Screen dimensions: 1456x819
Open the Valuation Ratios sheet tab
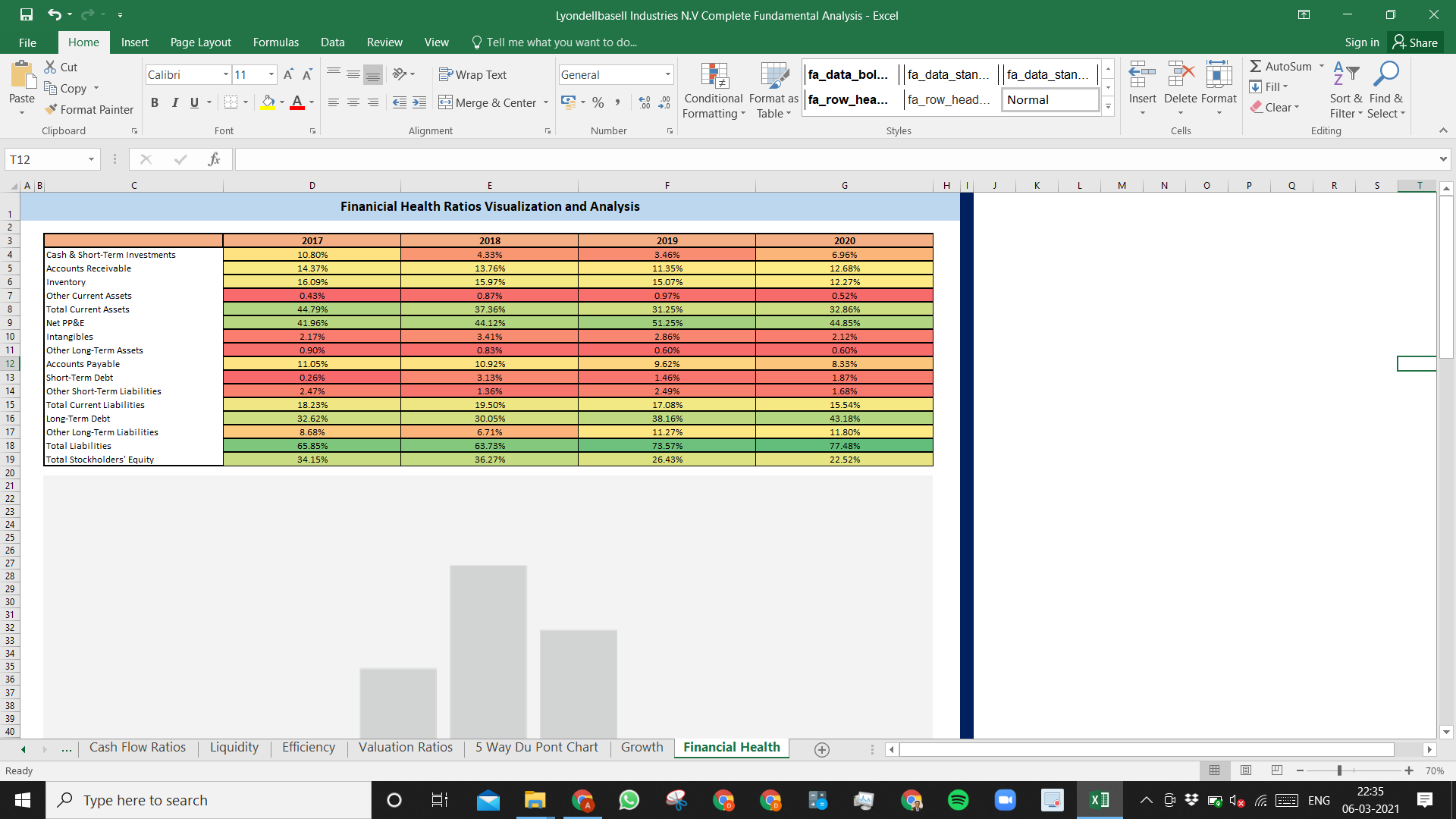405,748
